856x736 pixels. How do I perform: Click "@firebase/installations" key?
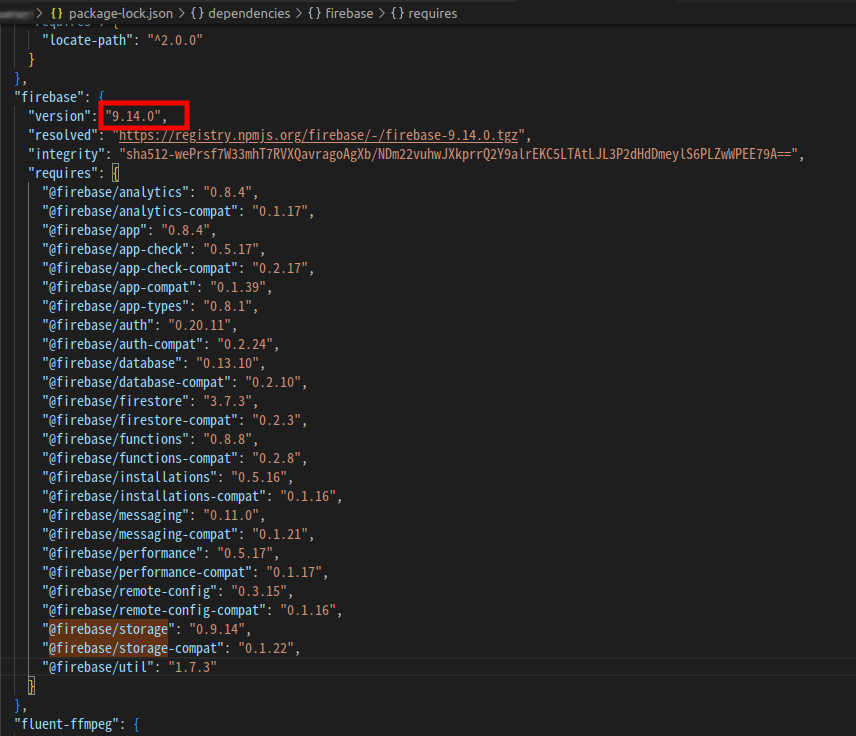[129, 477]
